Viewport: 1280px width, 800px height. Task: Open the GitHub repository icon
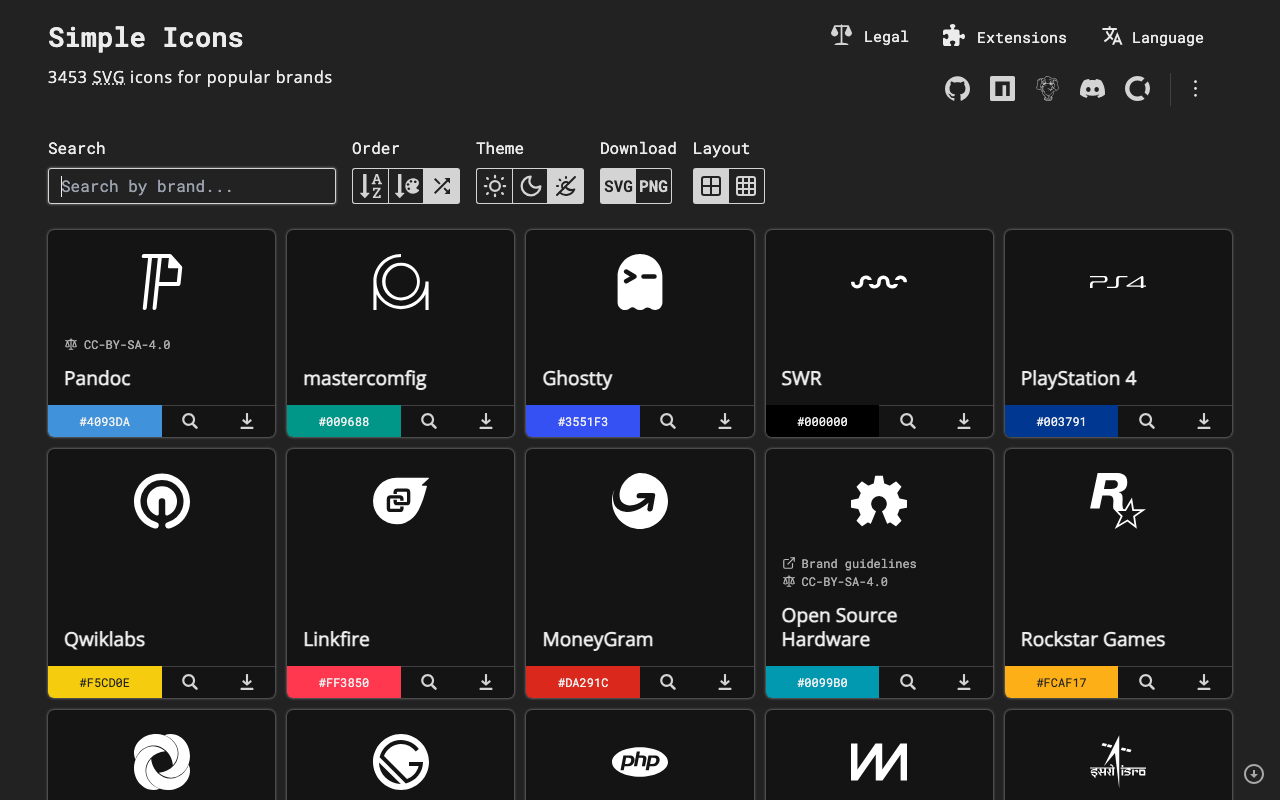957,89
